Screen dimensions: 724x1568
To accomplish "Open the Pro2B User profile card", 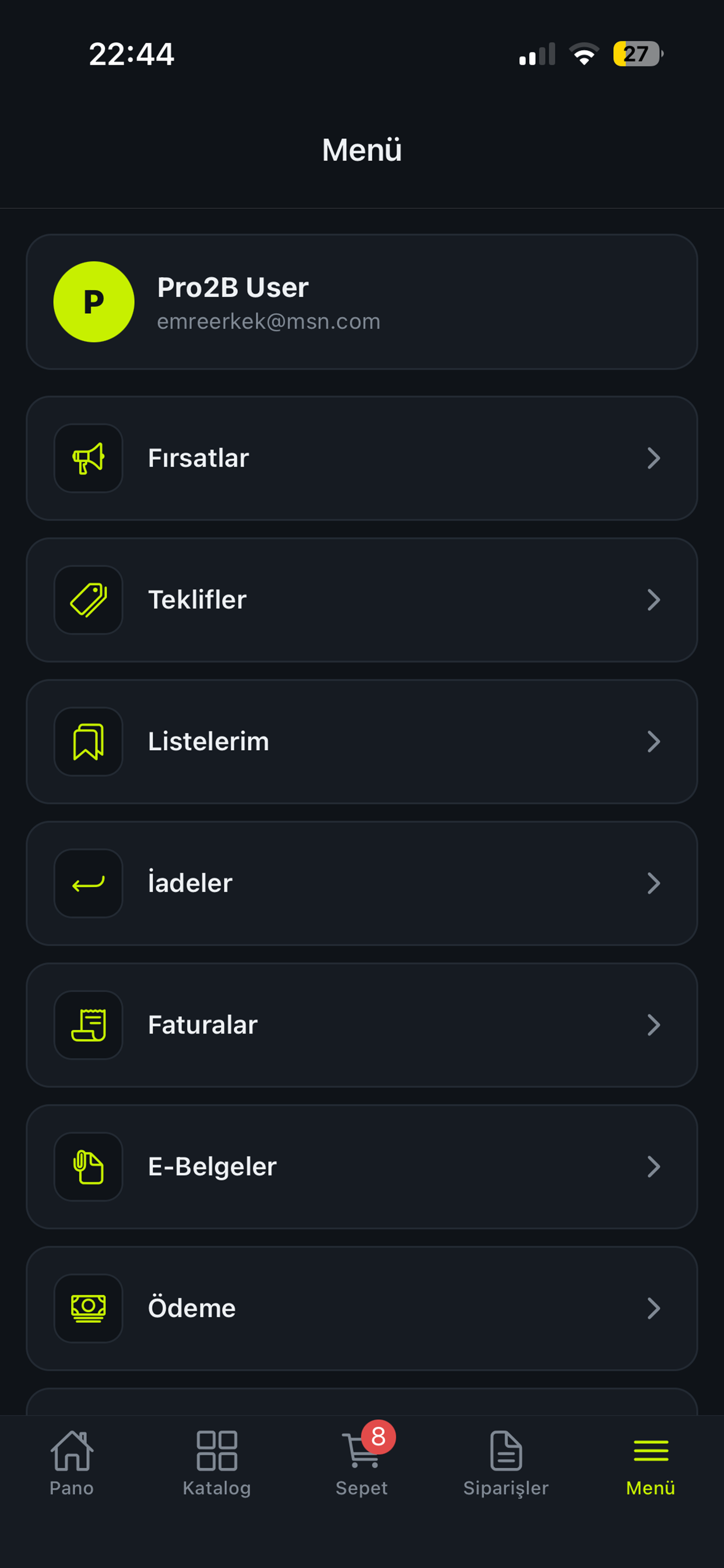I will pos(361,302).
